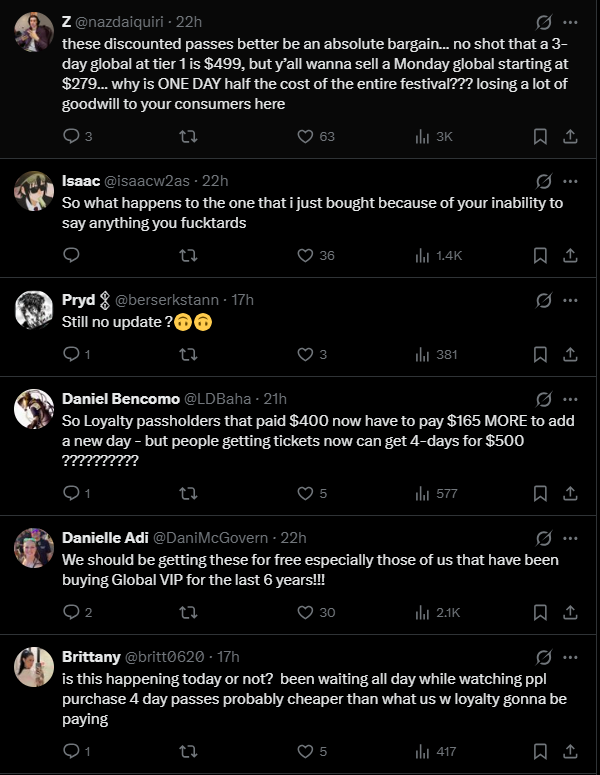Click Pryd's profile avatar
Viewport: 600px width, 775px height.
(35, 312)
